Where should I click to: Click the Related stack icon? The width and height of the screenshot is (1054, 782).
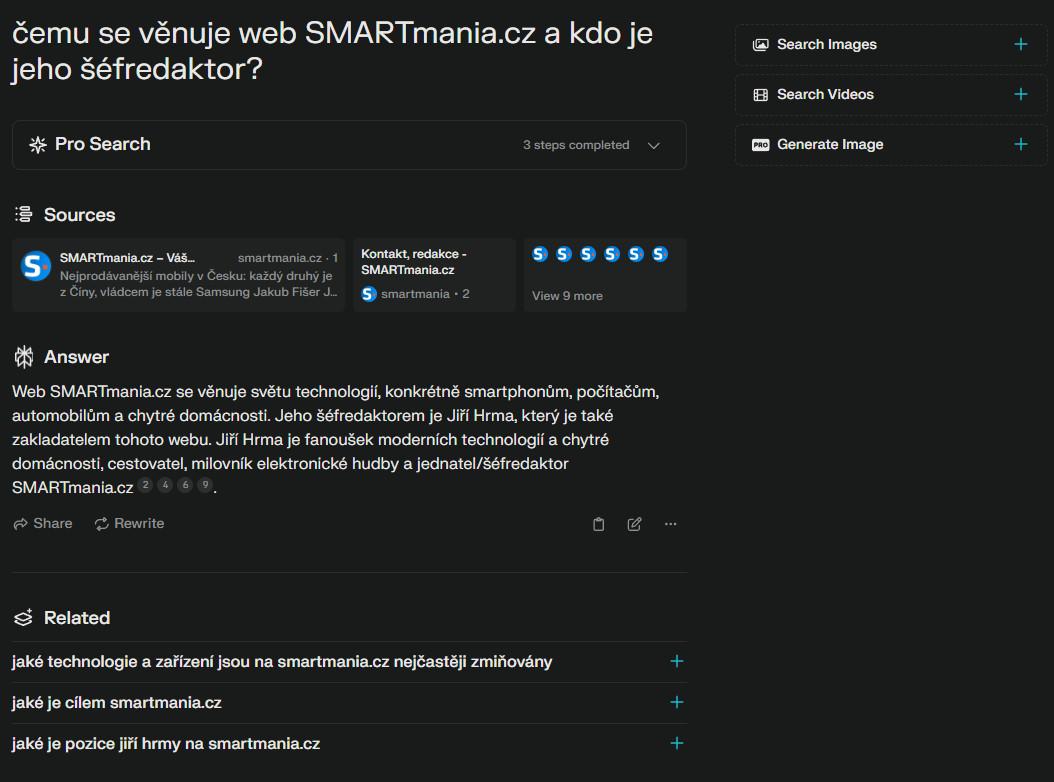pyautogui.click(x=24, y=618)
